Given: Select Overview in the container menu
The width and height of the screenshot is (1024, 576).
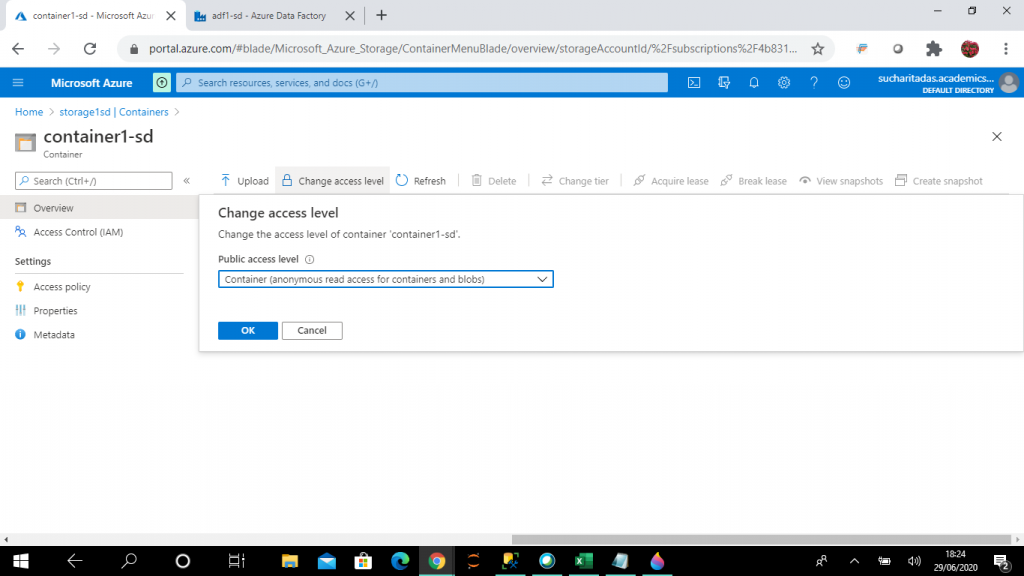Looking at the screenshot, I should [98, 208].
